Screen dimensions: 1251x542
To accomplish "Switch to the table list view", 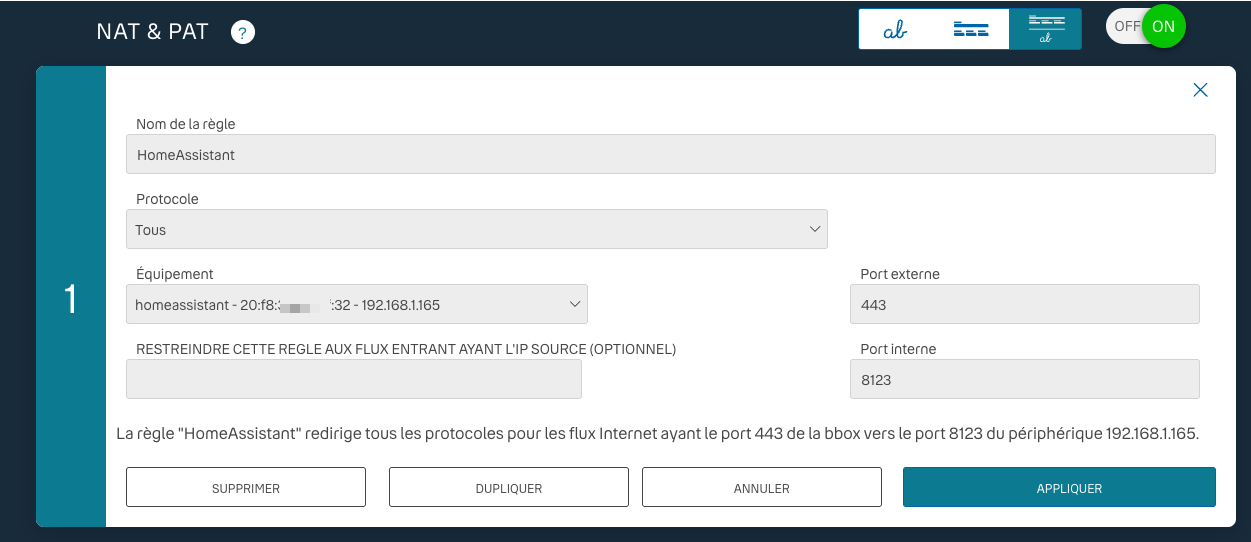I will pyautogui.click(x=970, y=29).
